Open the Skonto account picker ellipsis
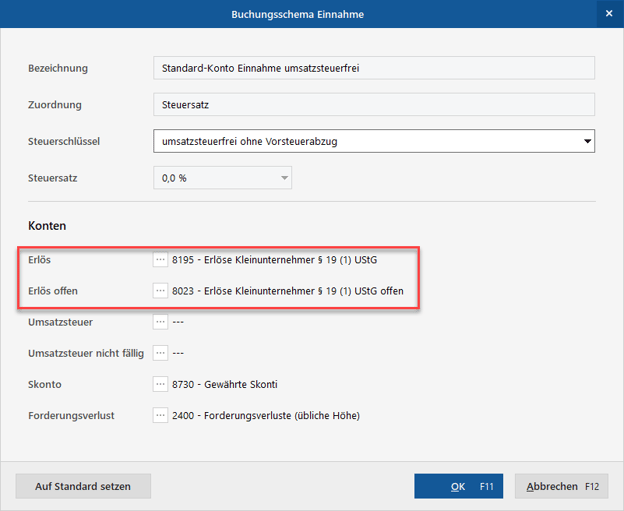The width and height of the screenshot is (624, 511). [x=160, y=384]
